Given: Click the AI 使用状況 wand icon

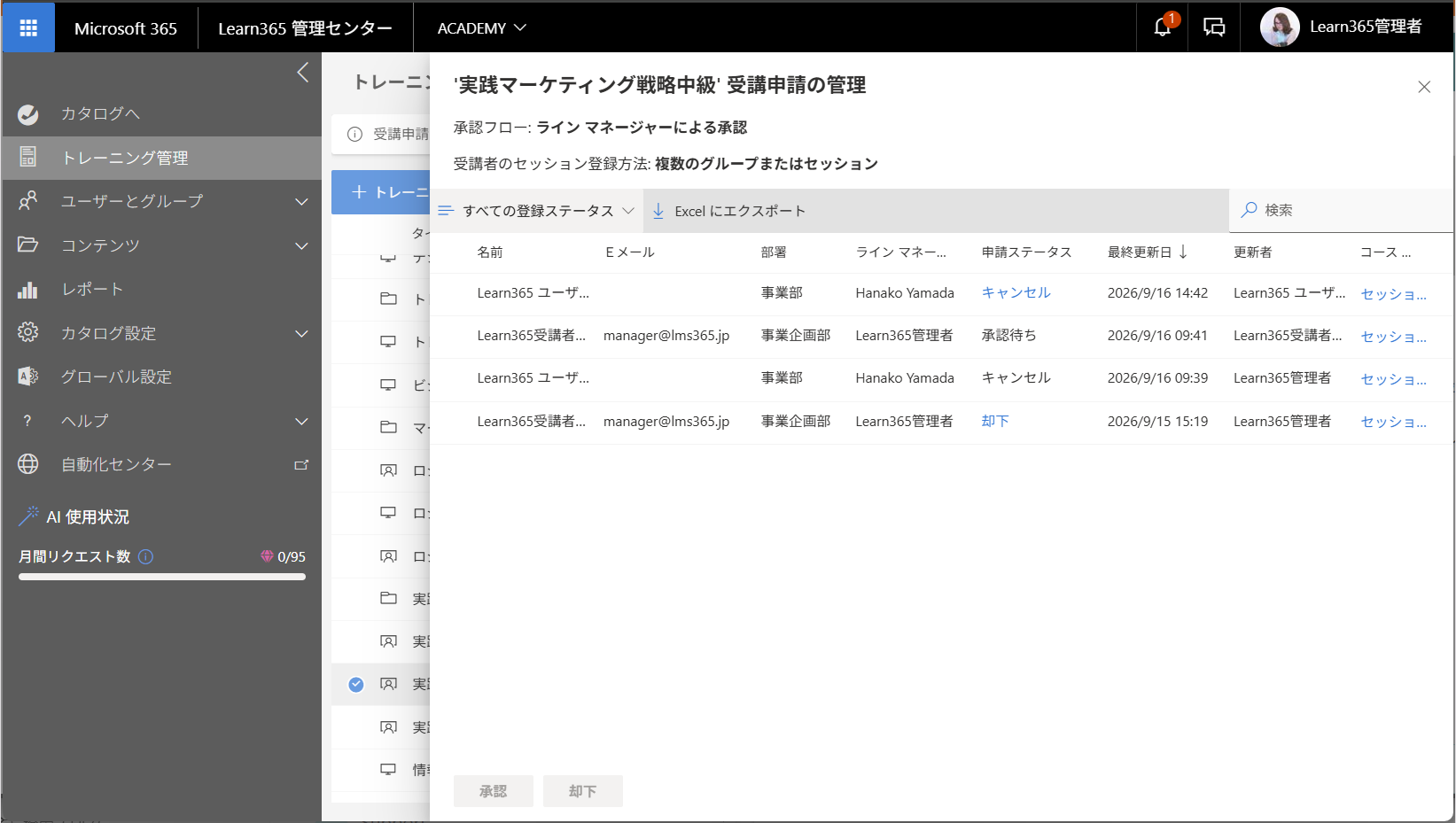Looking at the screenshot, I should 28,516.
